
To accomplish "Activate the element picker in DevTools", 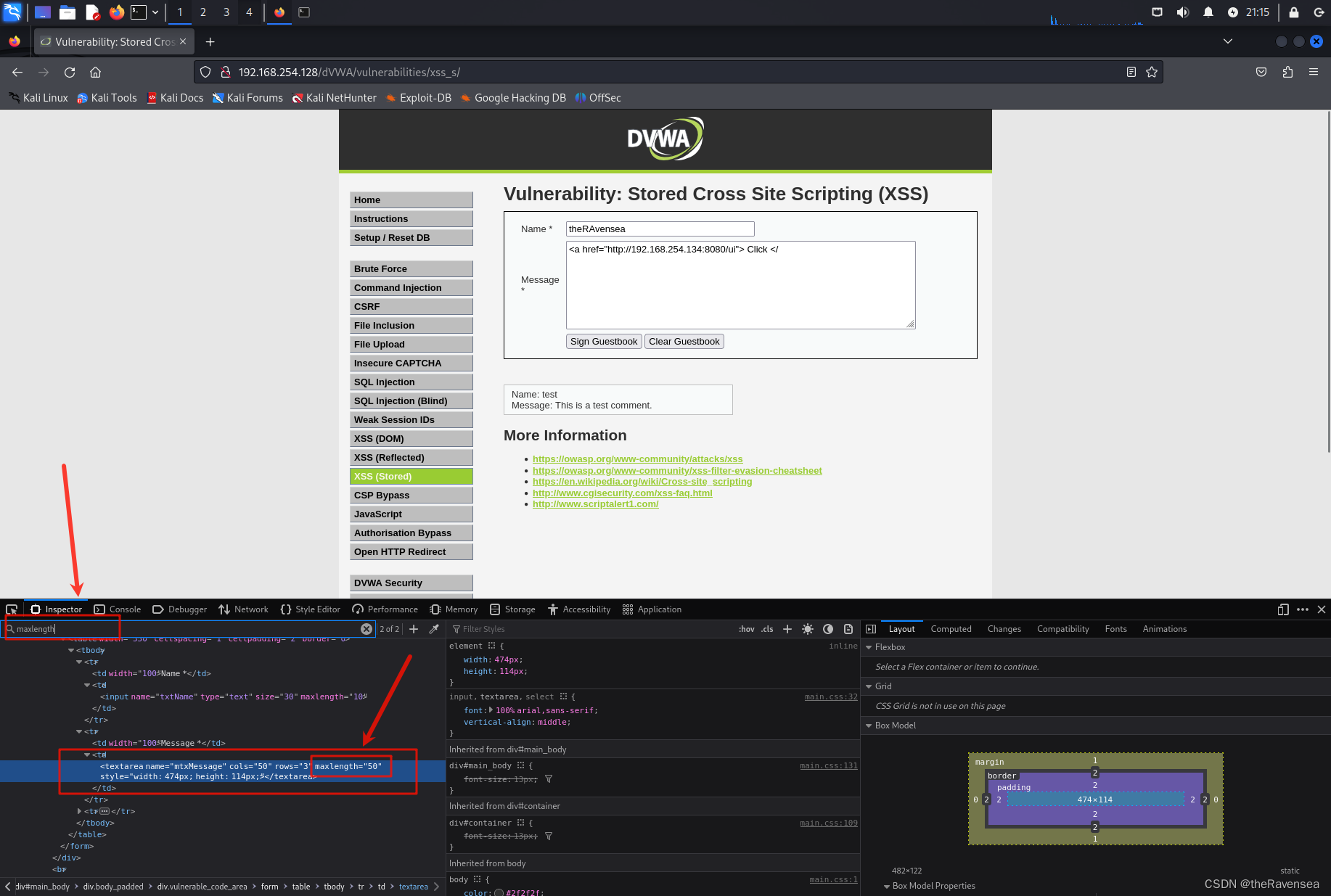I will click(12, 609).
